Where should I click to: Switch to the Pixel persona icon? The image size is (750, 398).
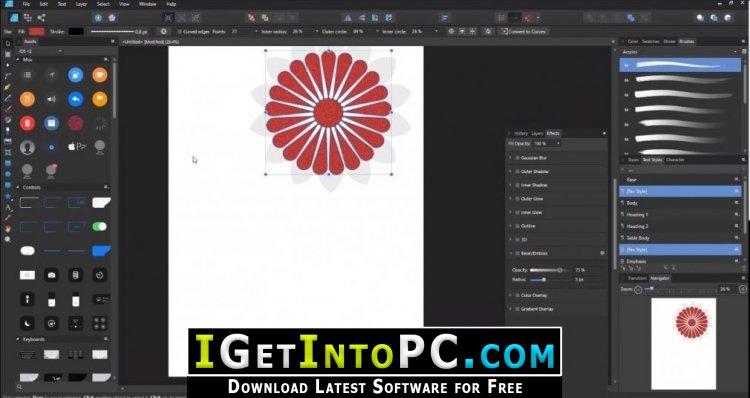pyautogui.click(x=28, y=18)
